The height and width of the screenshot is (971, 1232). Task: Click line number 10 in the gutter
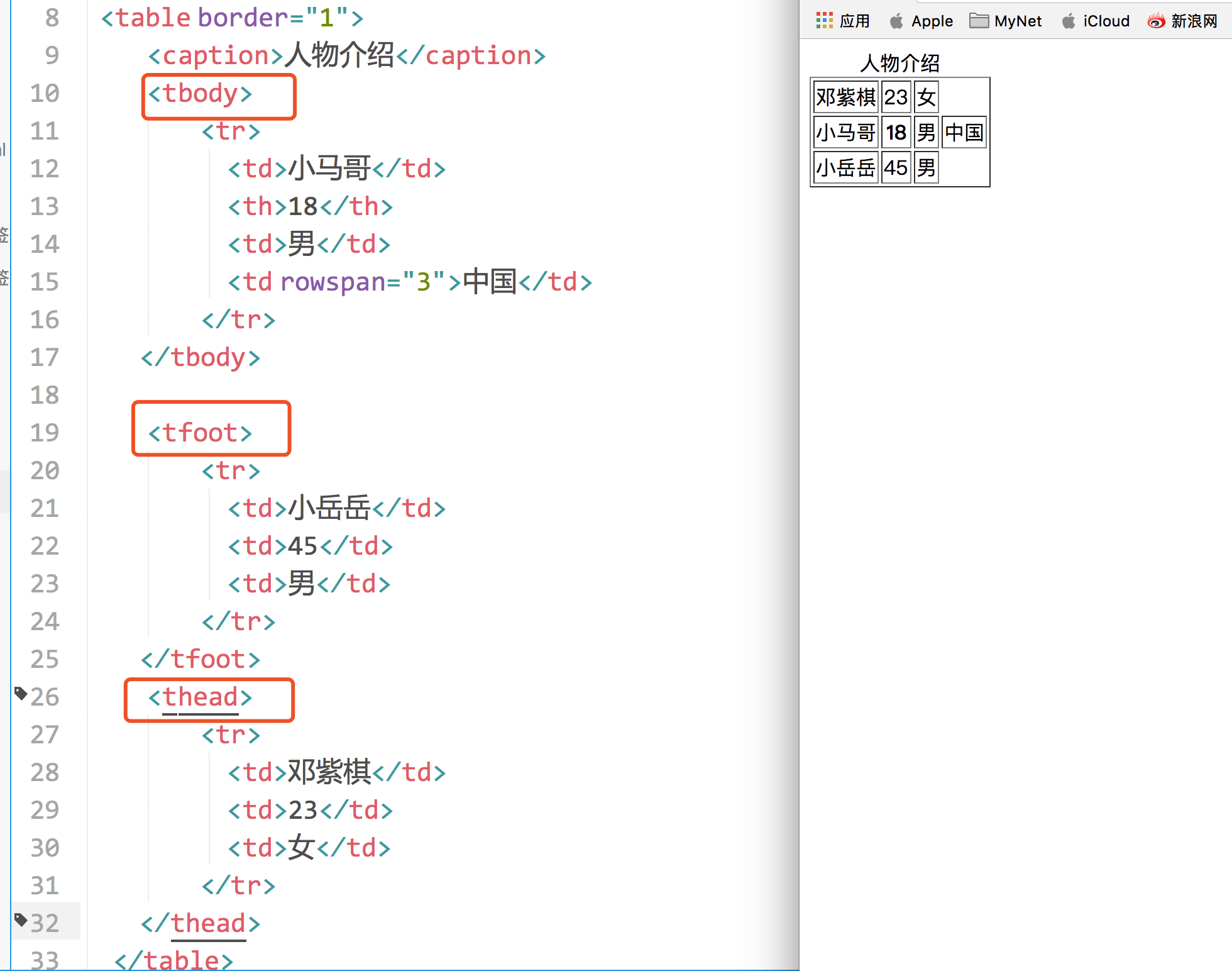pyautogui.click(x=45, y=93)
